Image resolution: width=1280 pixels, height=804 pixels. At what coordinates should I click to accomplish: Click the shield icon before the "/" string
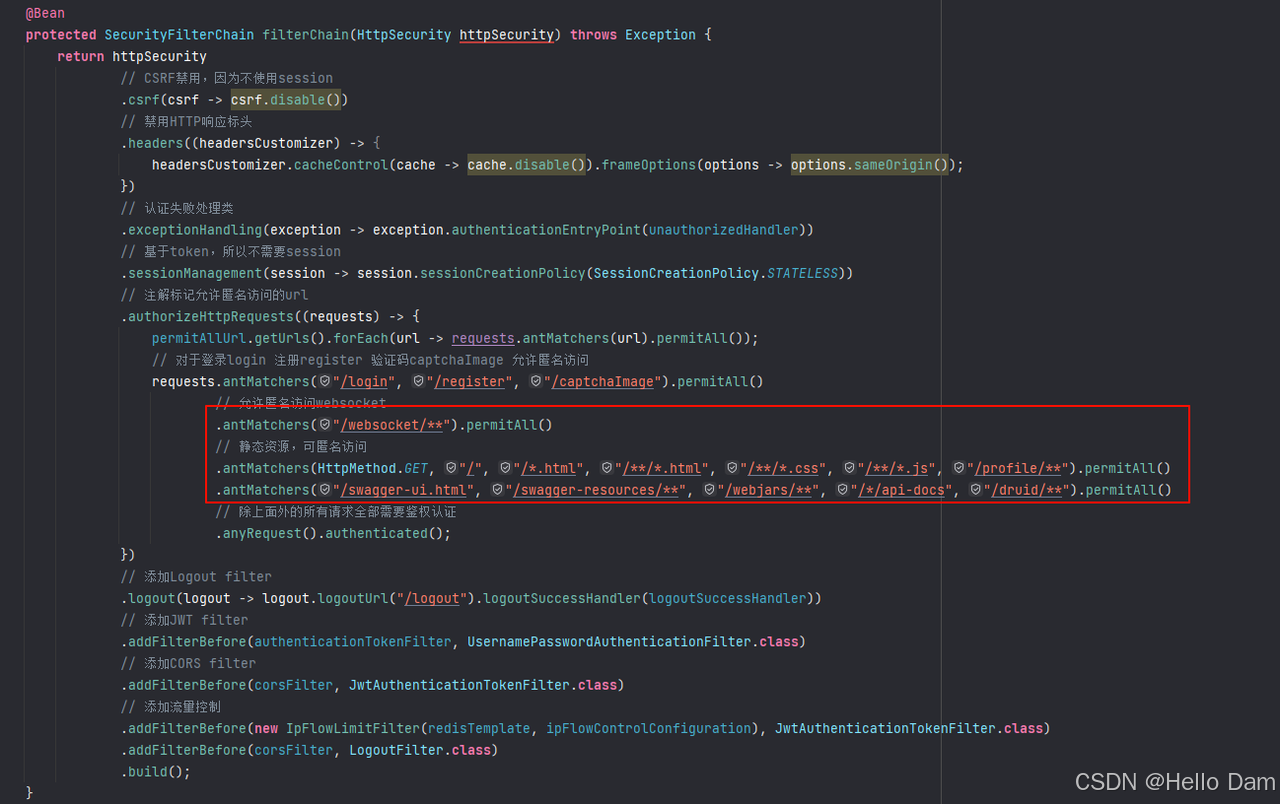tap(451, 468)
